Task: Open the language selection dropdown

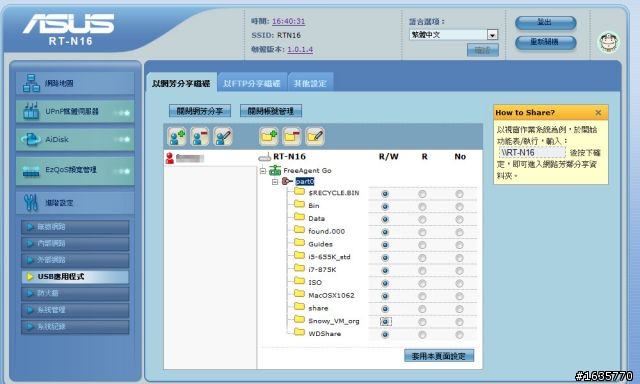Action: coord(453,35)
